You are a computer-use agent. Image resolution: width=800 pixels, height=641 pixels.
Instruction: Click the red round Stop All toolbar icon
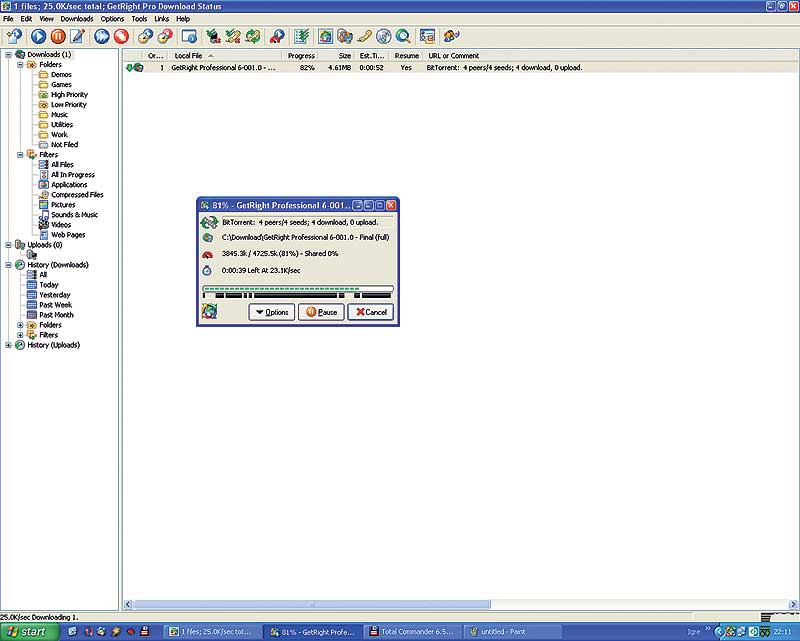121,36
